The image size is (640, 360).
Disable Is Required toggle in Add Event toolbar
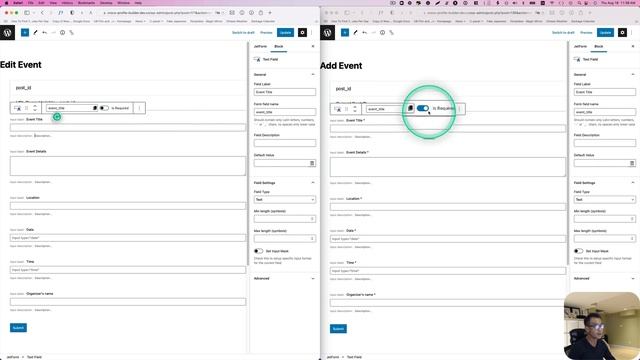coord(423,108)
